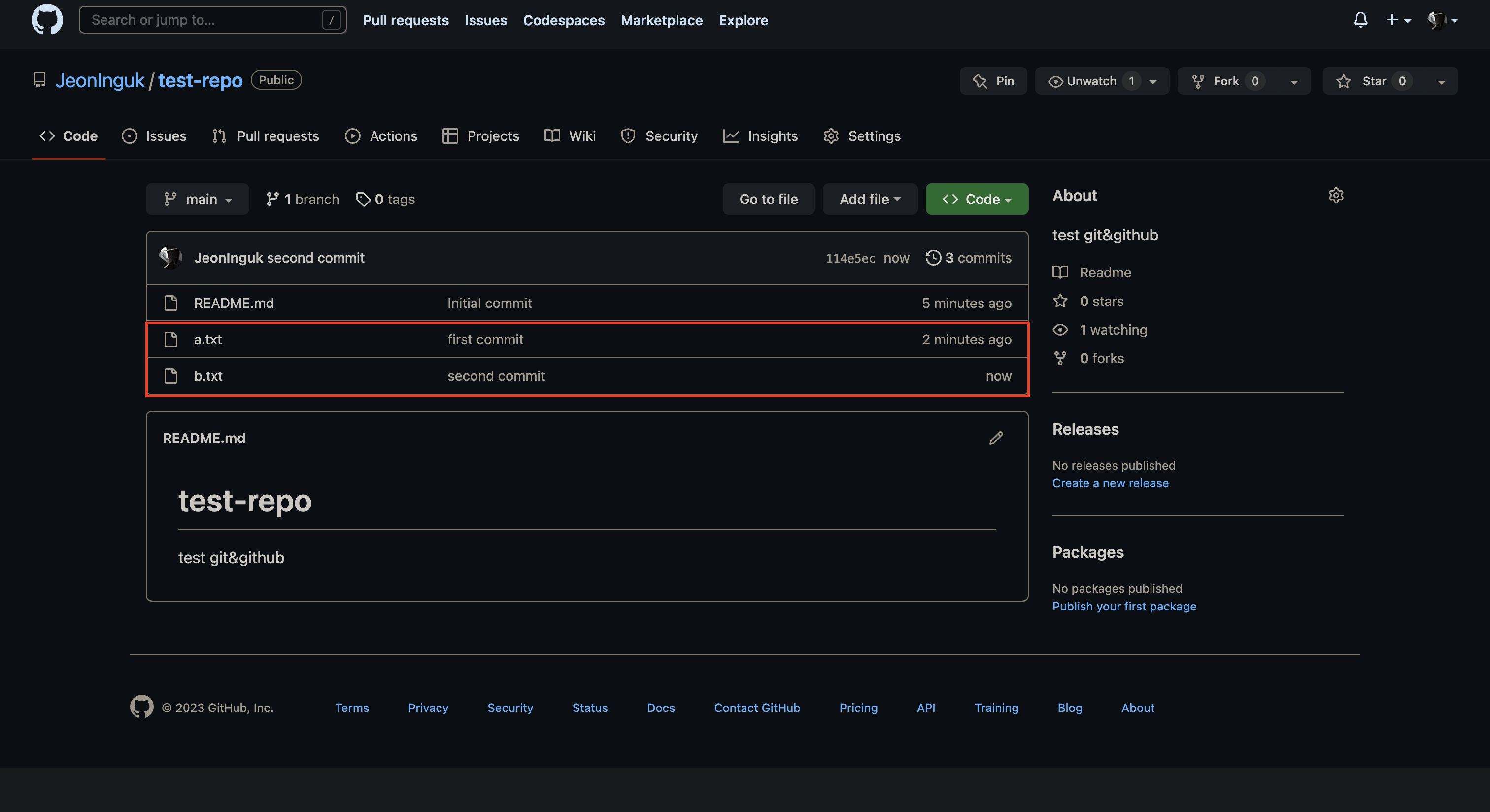
Task: Expand the main branch dropdown
Action: point(197,199)
